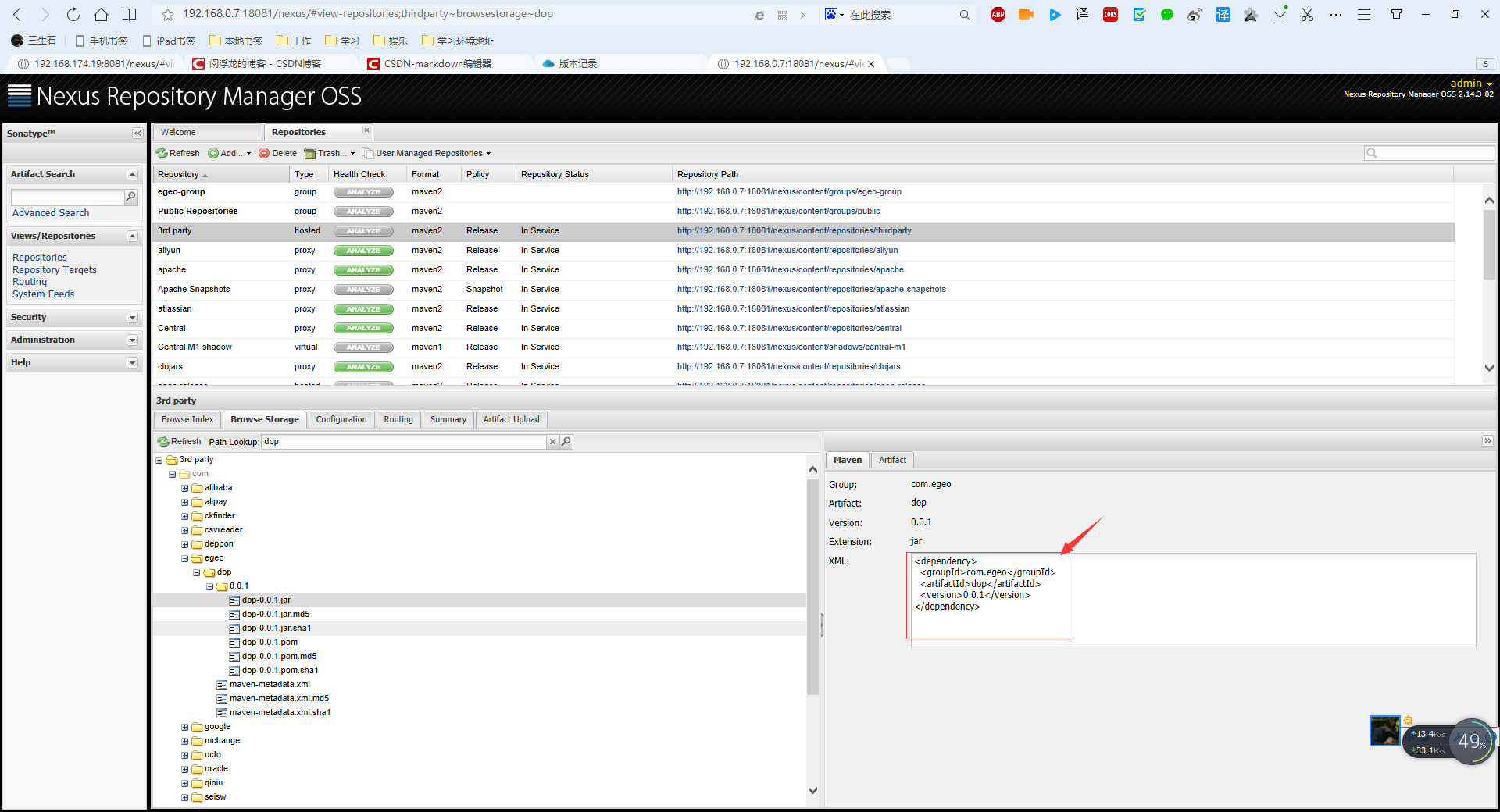This screenshot has width=1500, height=812.
Task: Click into the Artifact Search input field
Action: point(68,197)
